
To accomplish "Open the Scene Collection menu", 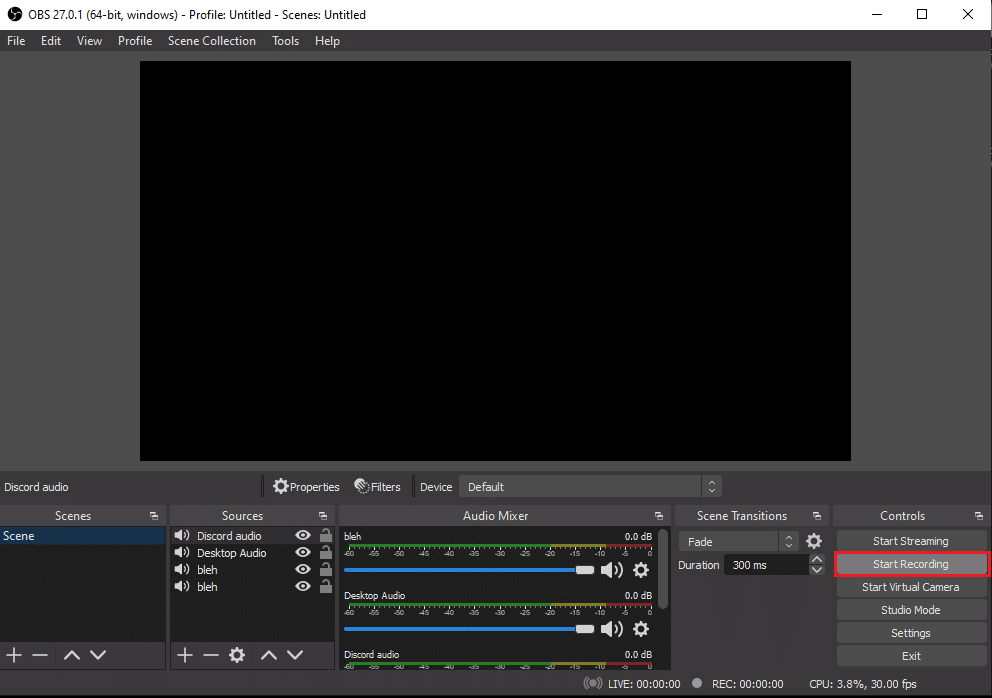I will coord(211,41).
